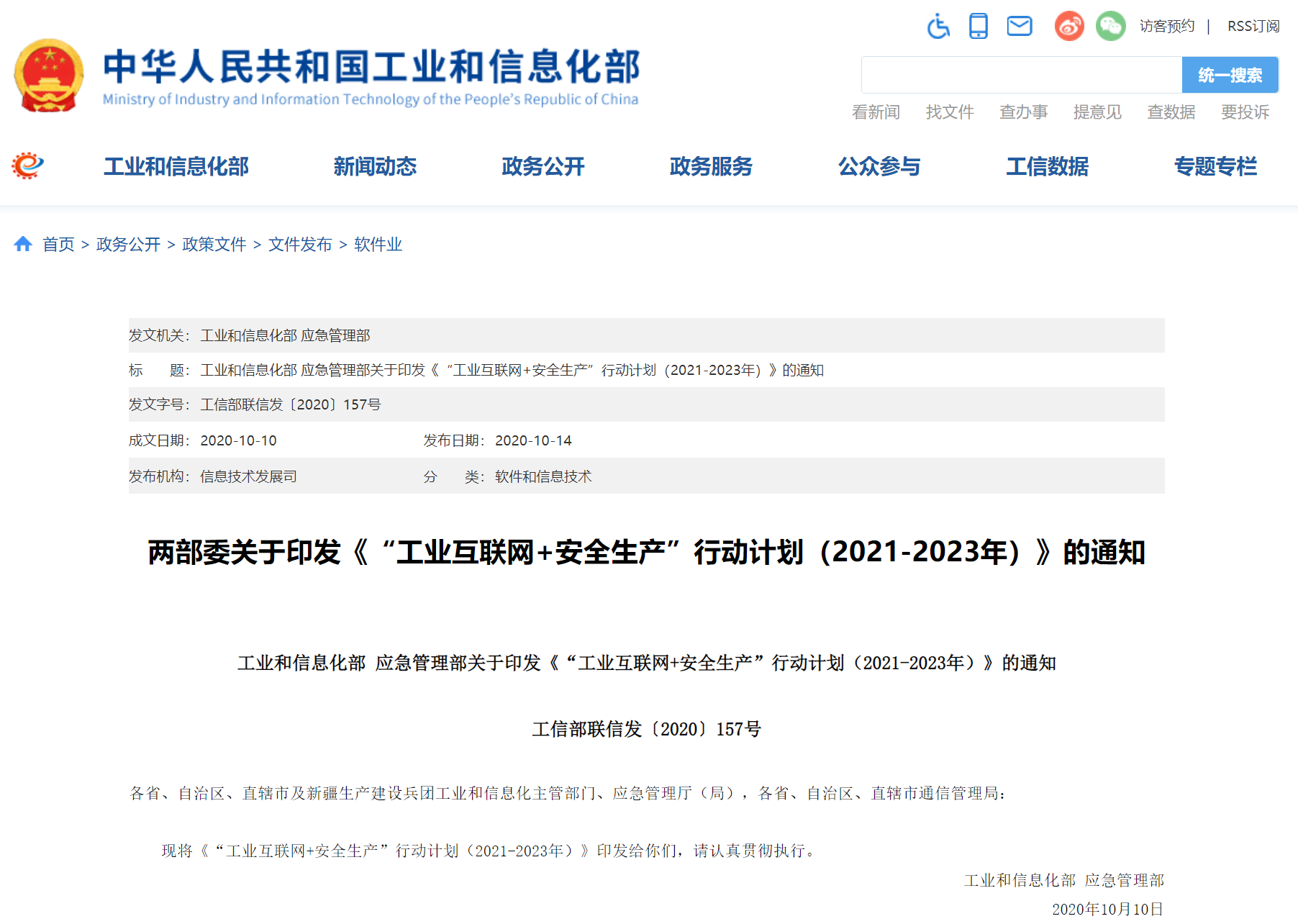Click the email envelope icon
Screen dimensions: 1298x924
[x=1020, y=27]
